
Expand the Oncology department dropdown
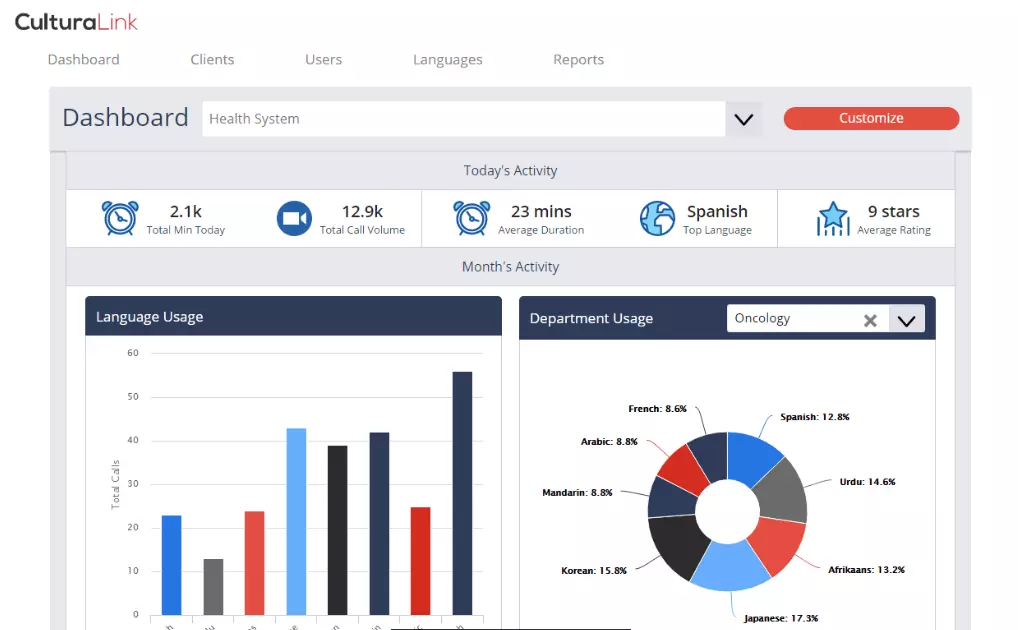click(x=907, y=319)
